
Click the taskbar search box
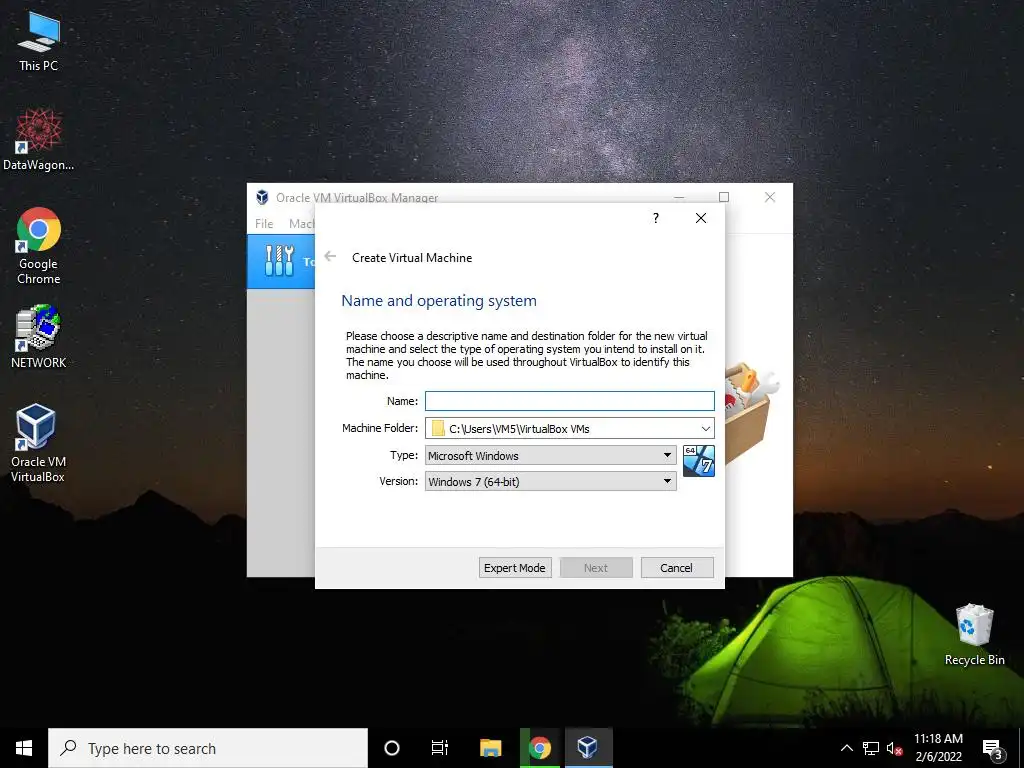point(208,748)
